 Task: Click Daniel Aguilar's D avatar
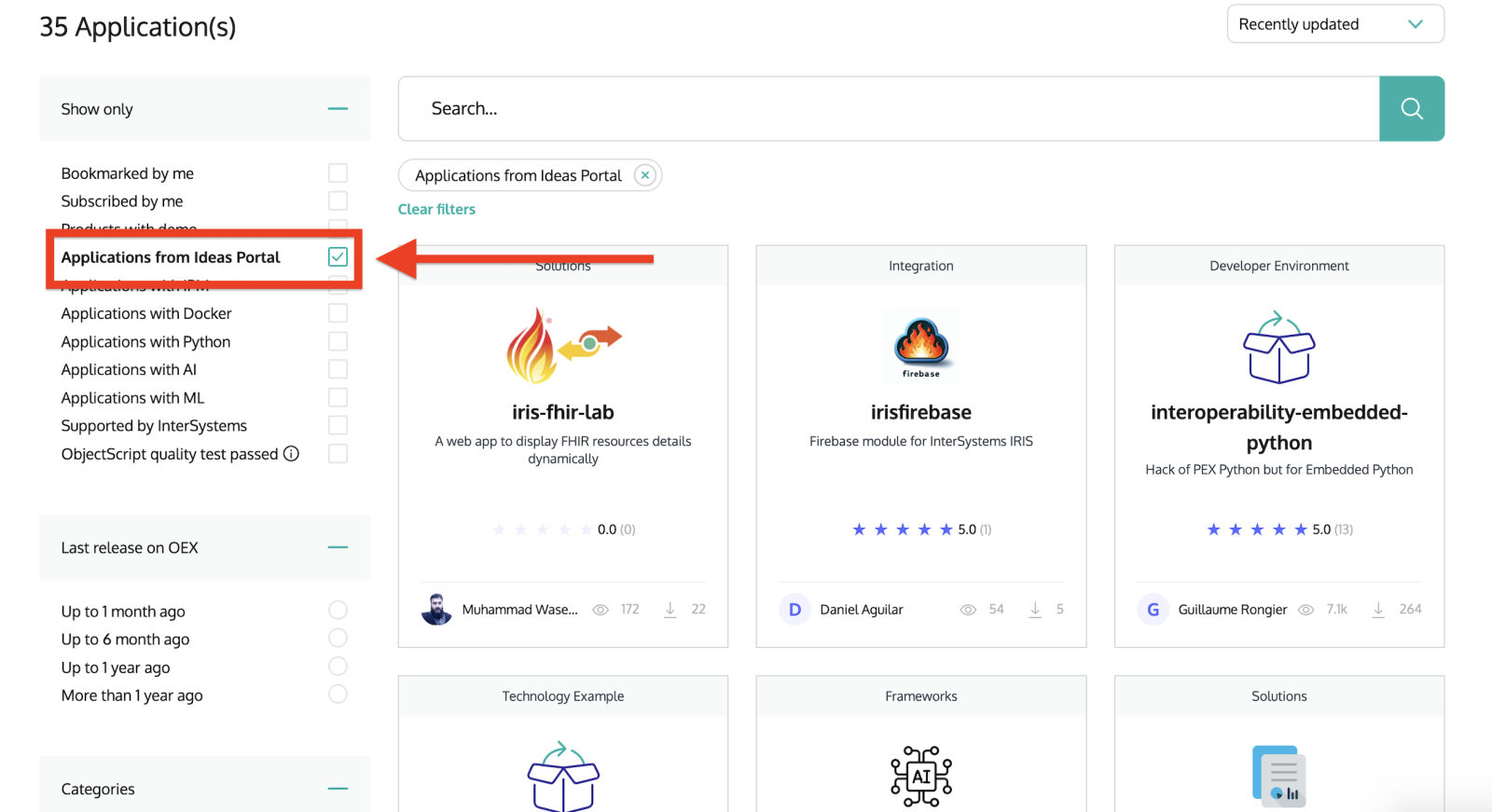click(794, 609)
